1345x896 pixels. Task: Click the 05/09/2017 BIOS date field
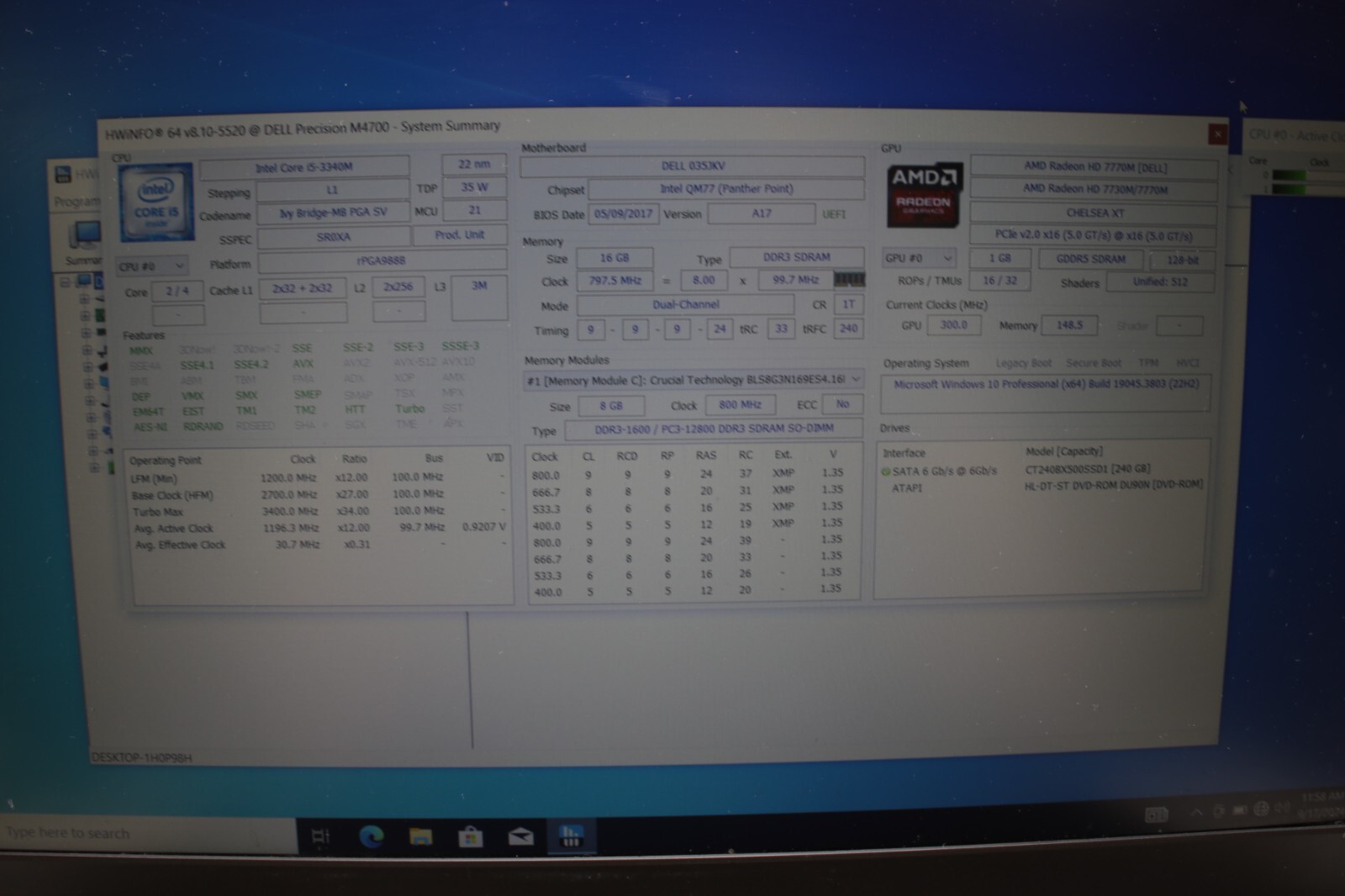click(x=623, y=213)
